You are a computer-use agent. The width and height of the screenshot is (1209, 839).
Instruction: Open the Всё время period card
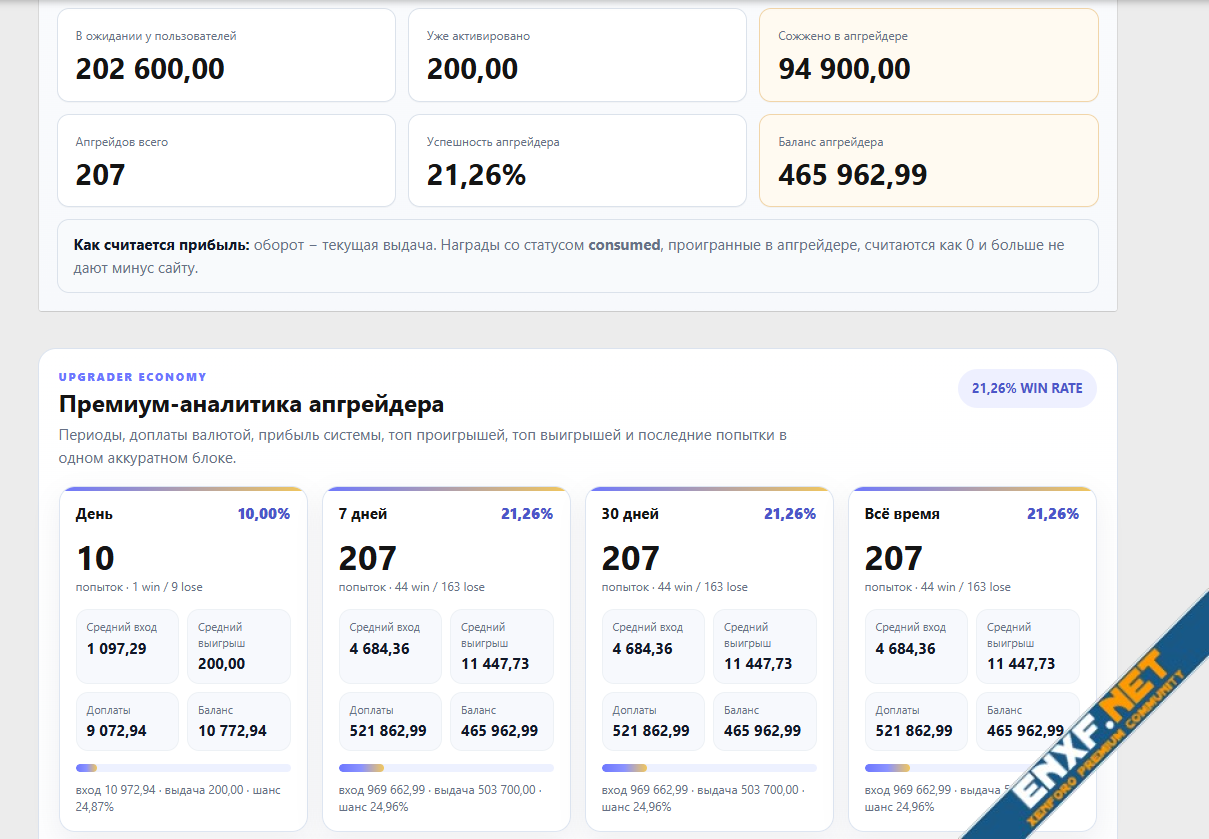click(972, 658)
